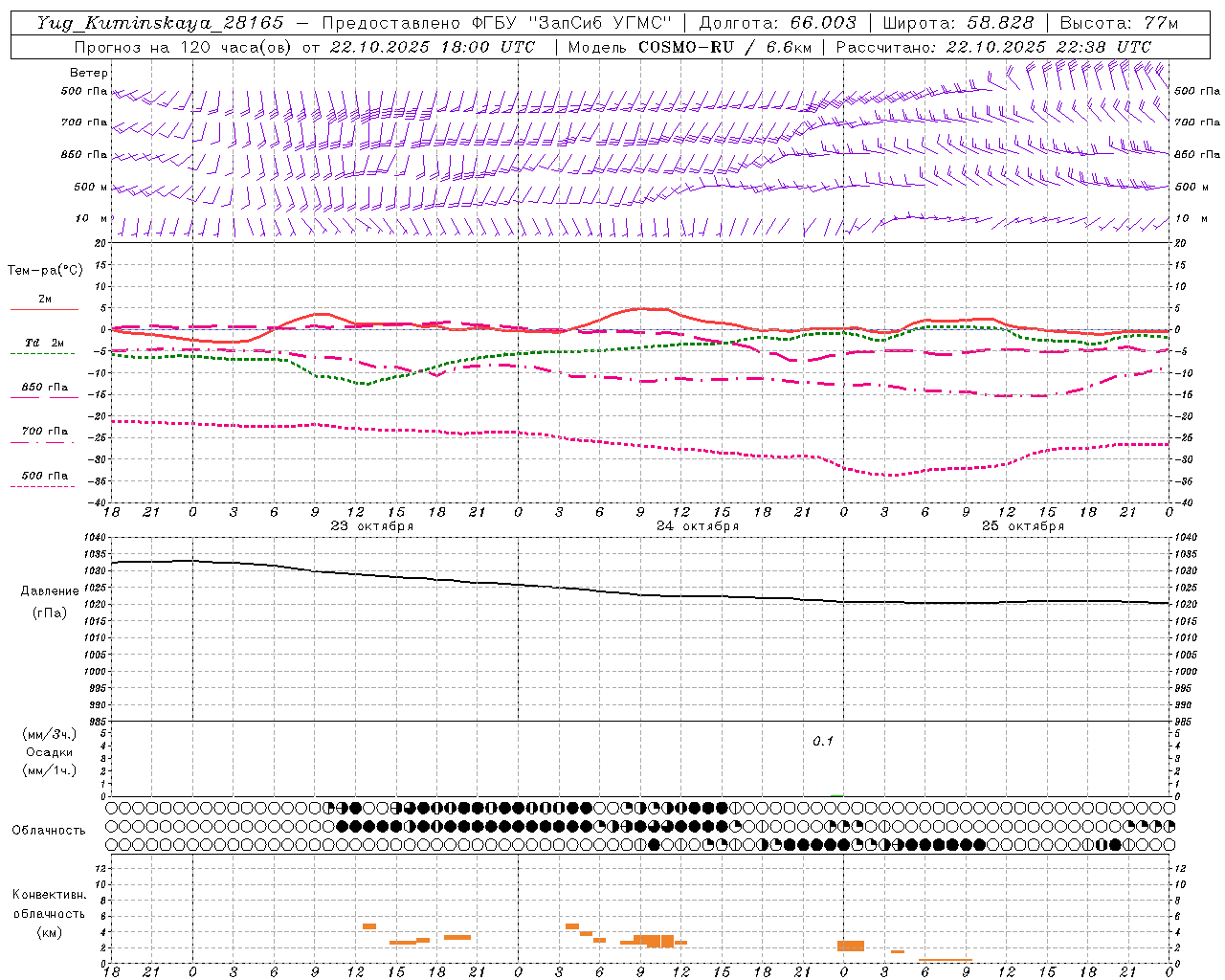Click the Широта: 58.828 value
1225x980 pixels.
(x=958, y=23)
